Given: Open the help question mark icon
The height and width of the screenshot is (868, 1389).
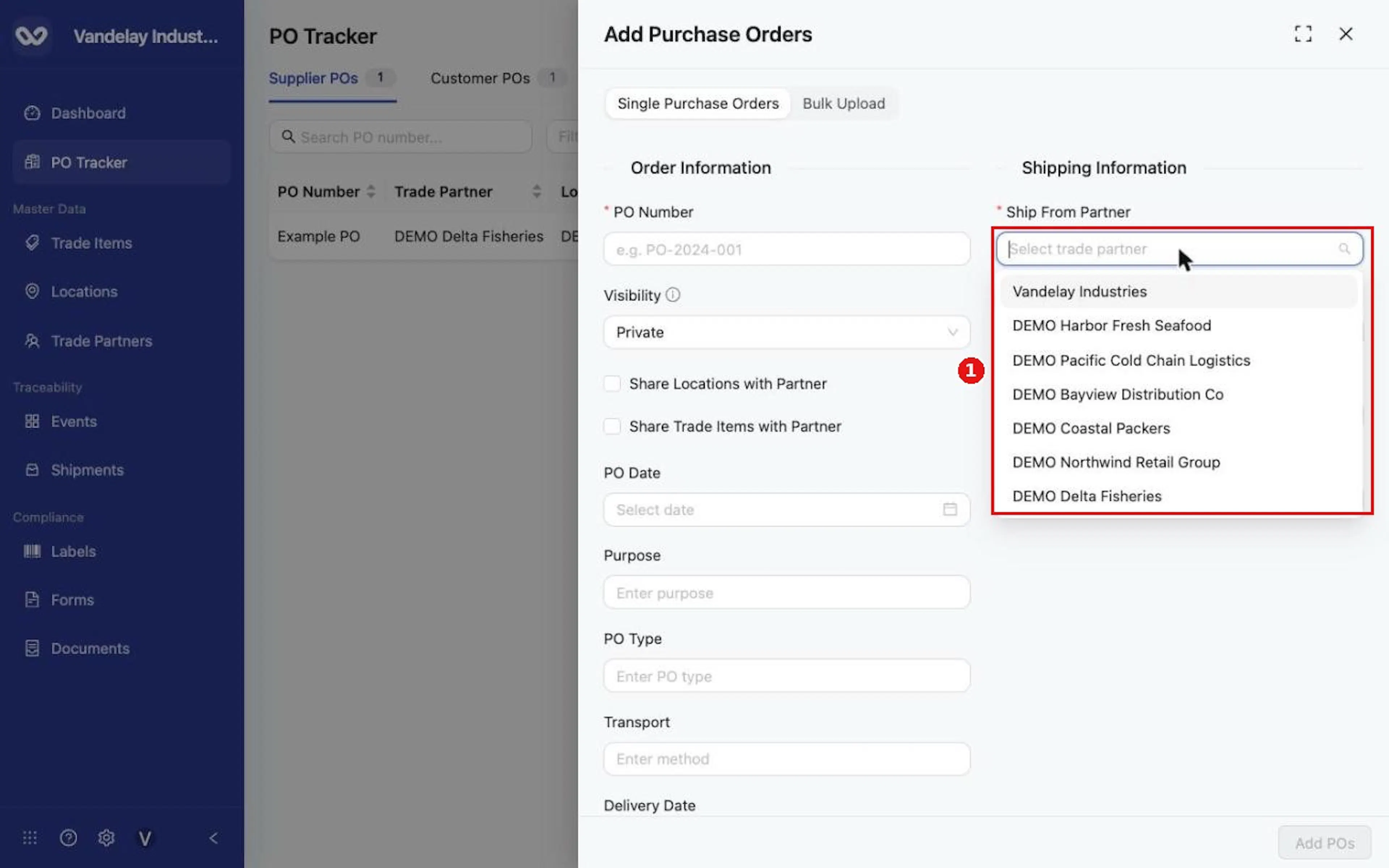Looking at the screenshot, I should pos(68,838).
